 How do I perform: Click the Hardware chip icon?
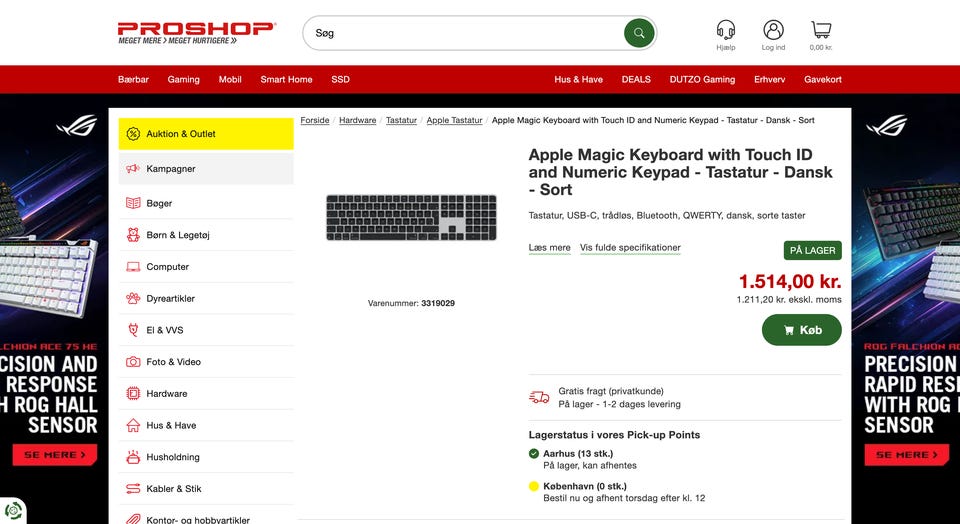pos(133,394)
